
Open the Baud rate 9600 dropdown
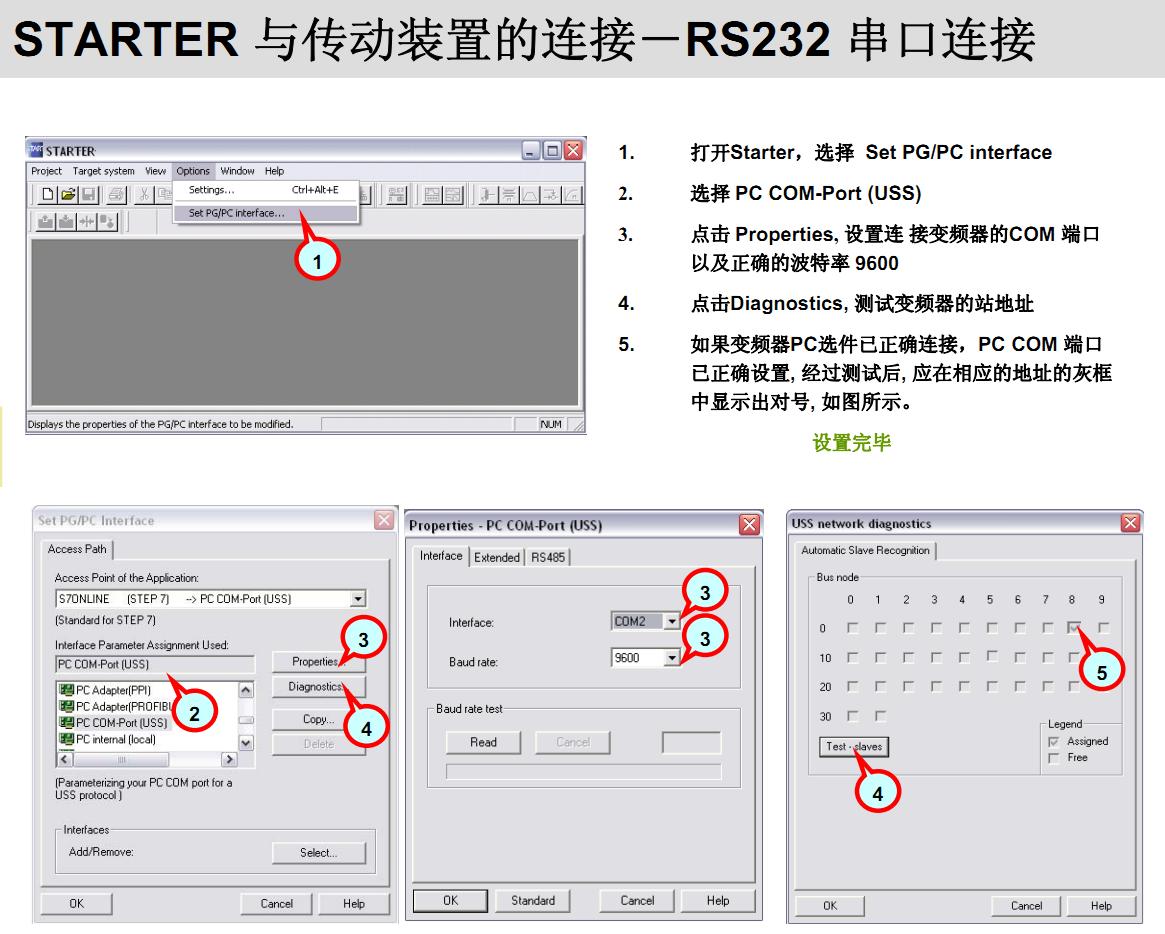(672, 658)
